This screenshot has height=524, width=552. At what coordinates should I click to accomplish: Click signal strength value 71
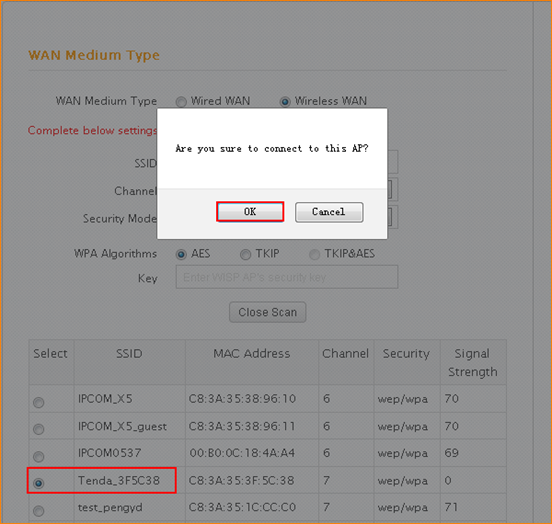tap(451, 507)
